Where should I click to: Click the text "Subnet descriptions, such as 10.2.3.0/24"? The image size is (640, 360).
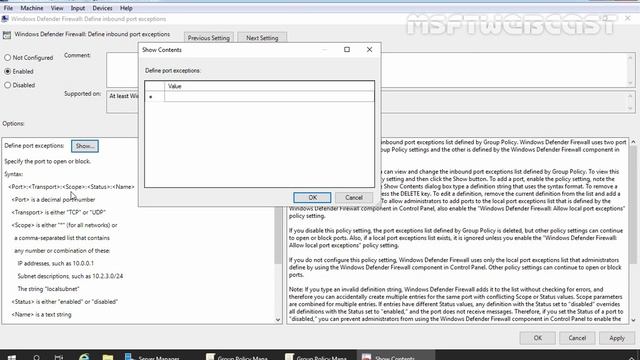70,276
